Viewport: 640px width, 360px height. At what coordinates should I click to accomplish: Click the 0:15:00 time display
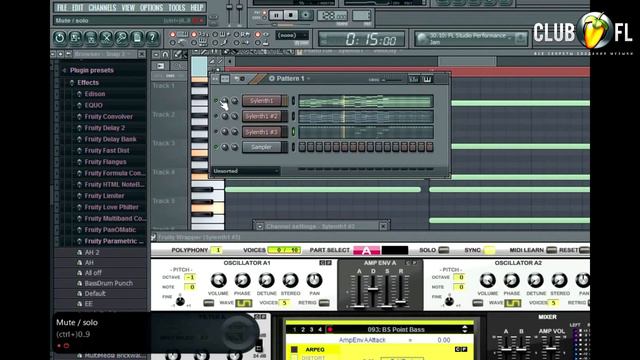(x=362, y=40)
